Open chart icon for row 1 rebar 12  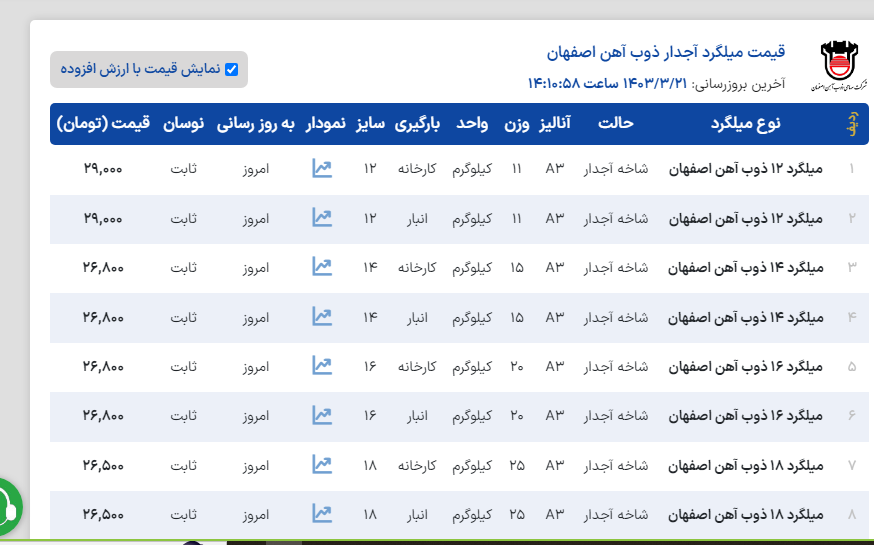click(321, 168)
